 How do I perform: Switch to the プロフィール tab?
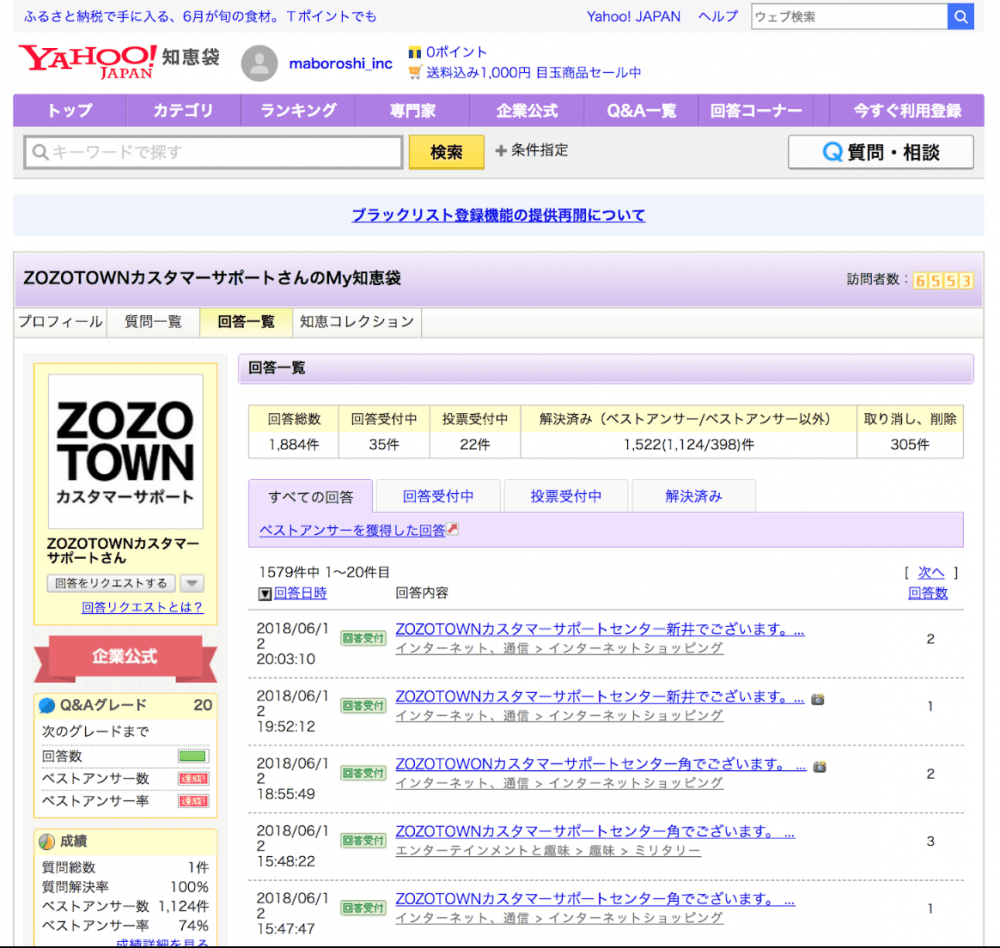coord(61,322)
